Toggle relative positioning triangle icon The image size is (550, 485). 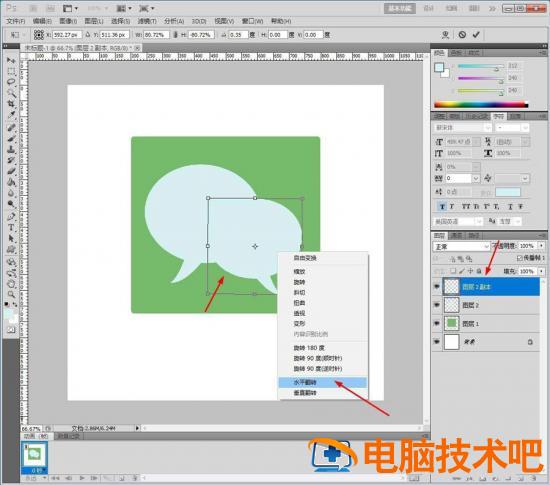(x=88, y=35)
